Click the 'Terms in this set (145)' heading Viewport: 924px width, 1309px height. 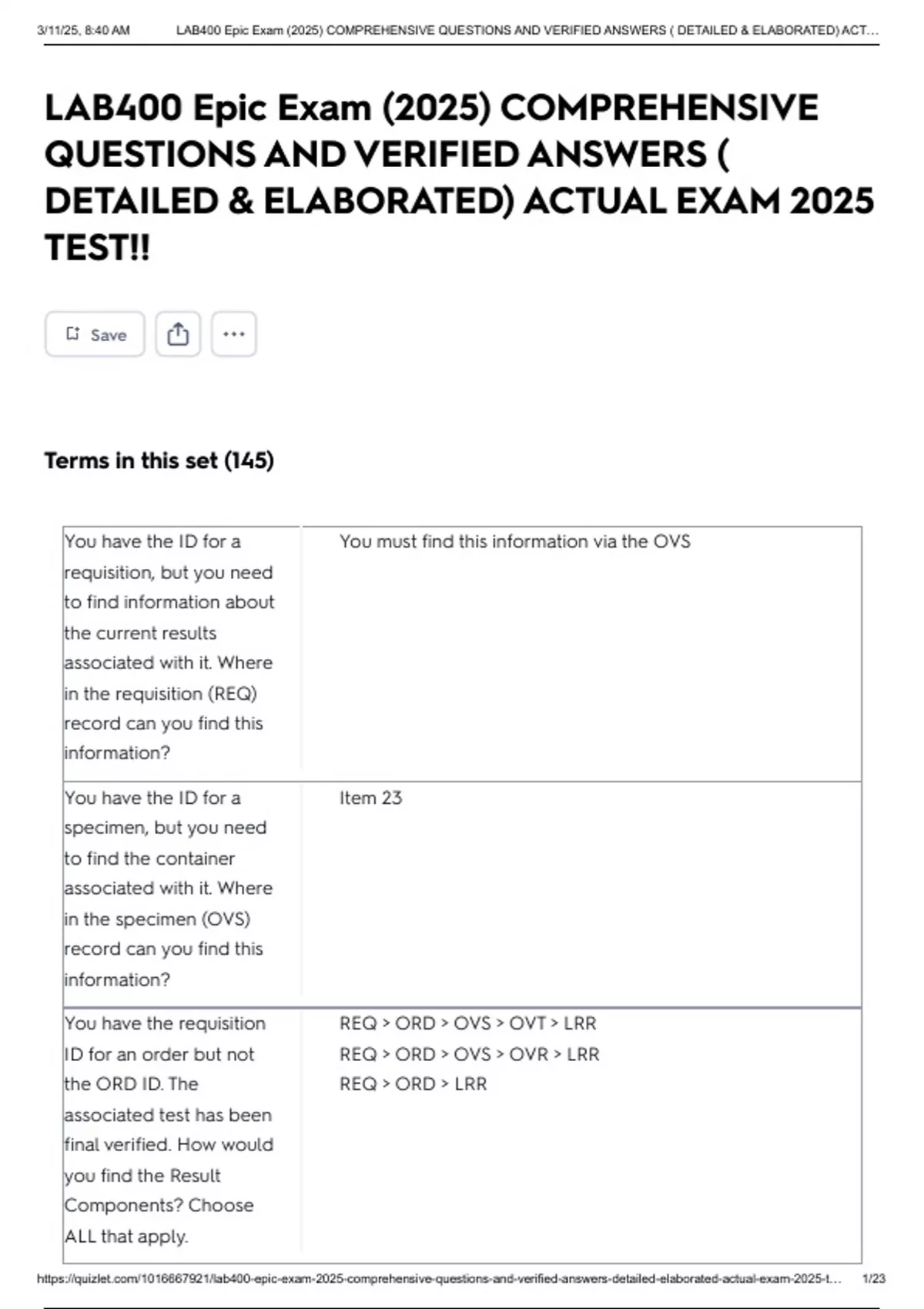tap(159, 460)
